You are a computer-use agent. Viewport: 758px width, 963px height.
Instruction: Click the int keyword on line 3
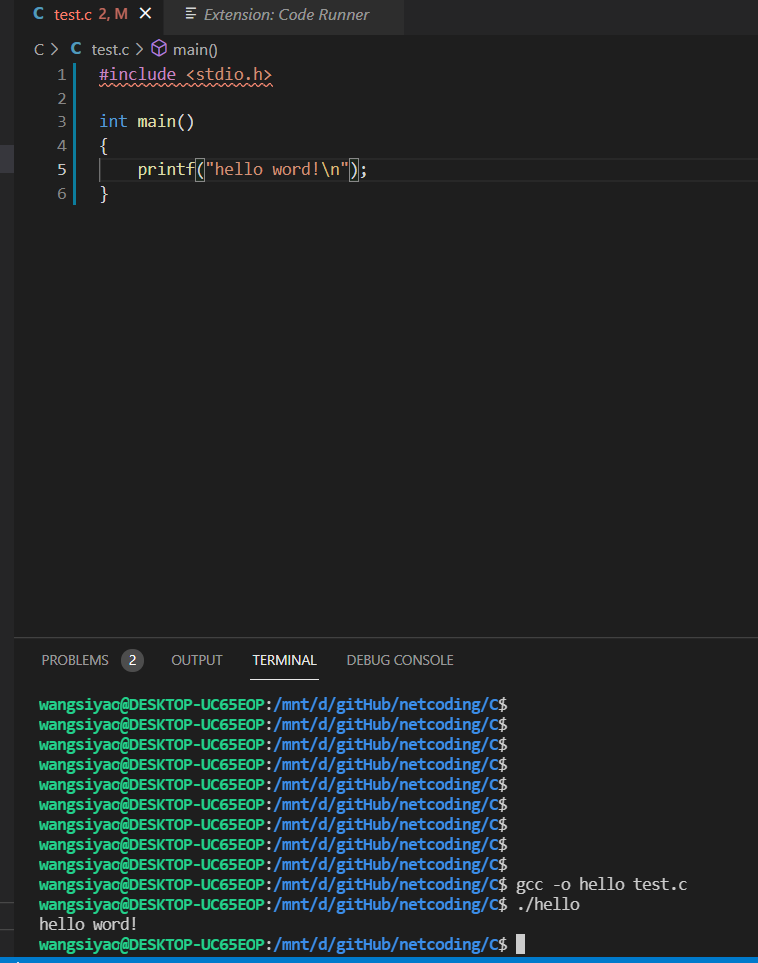[113, 122]
